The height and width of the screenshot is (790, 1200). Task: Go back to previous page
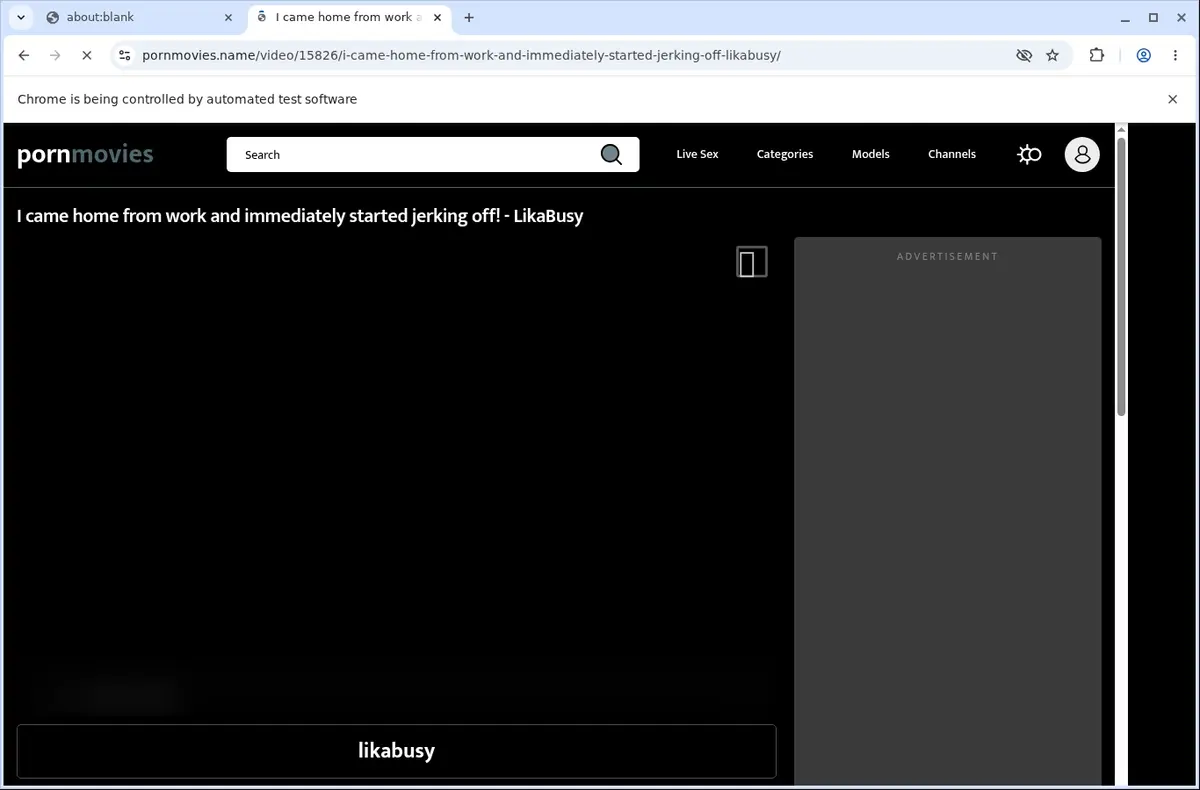(x=24, y=55)
